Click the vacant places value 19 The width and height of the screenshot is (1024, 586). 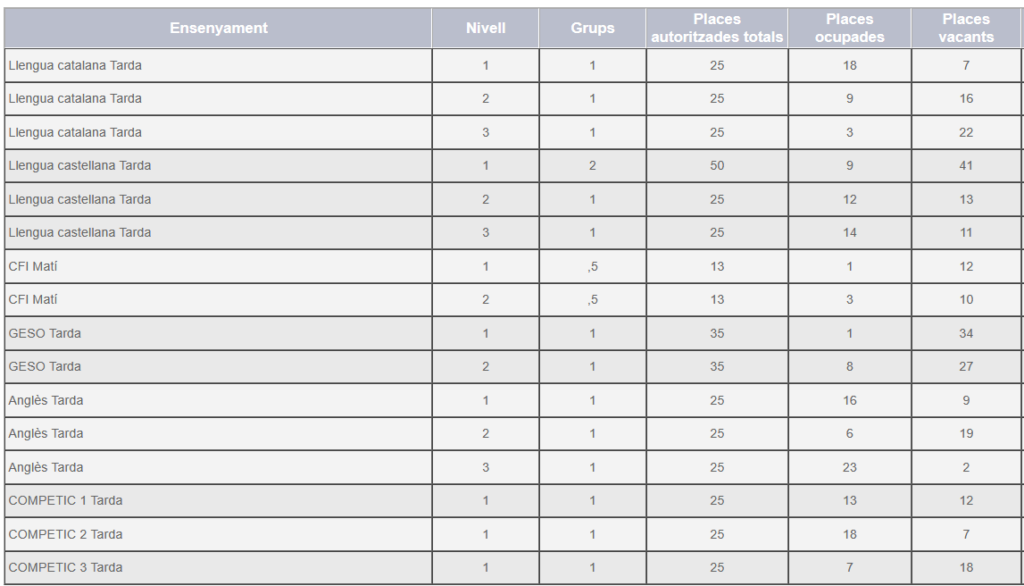966,434
